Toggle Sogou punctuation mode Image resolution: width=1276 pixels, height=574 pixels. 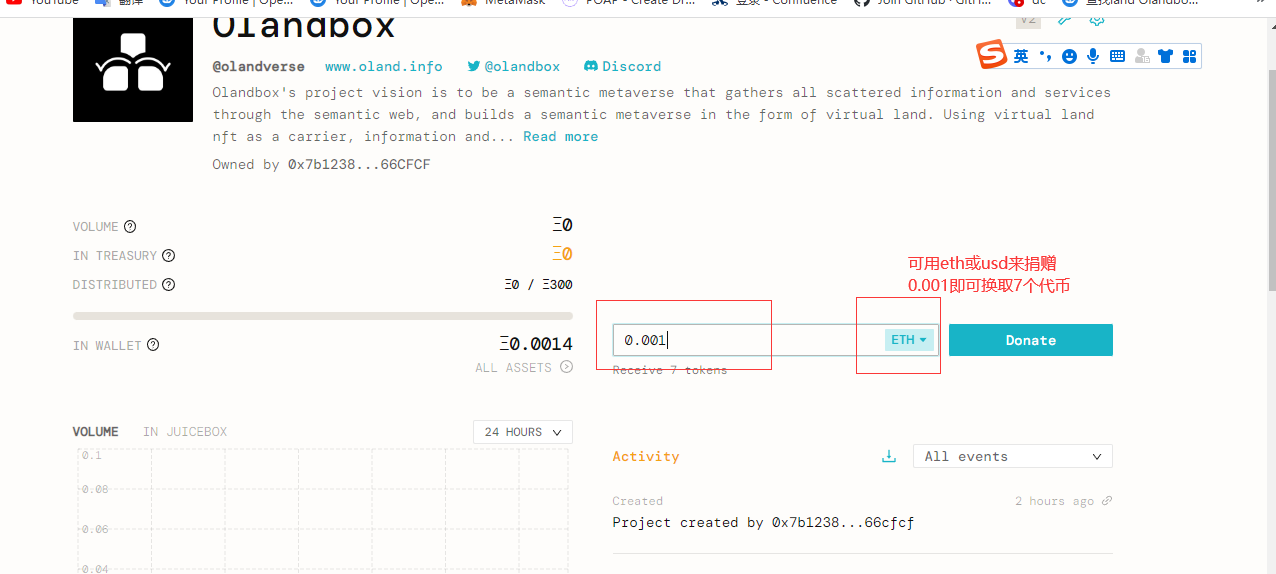tap(1045, 57)
